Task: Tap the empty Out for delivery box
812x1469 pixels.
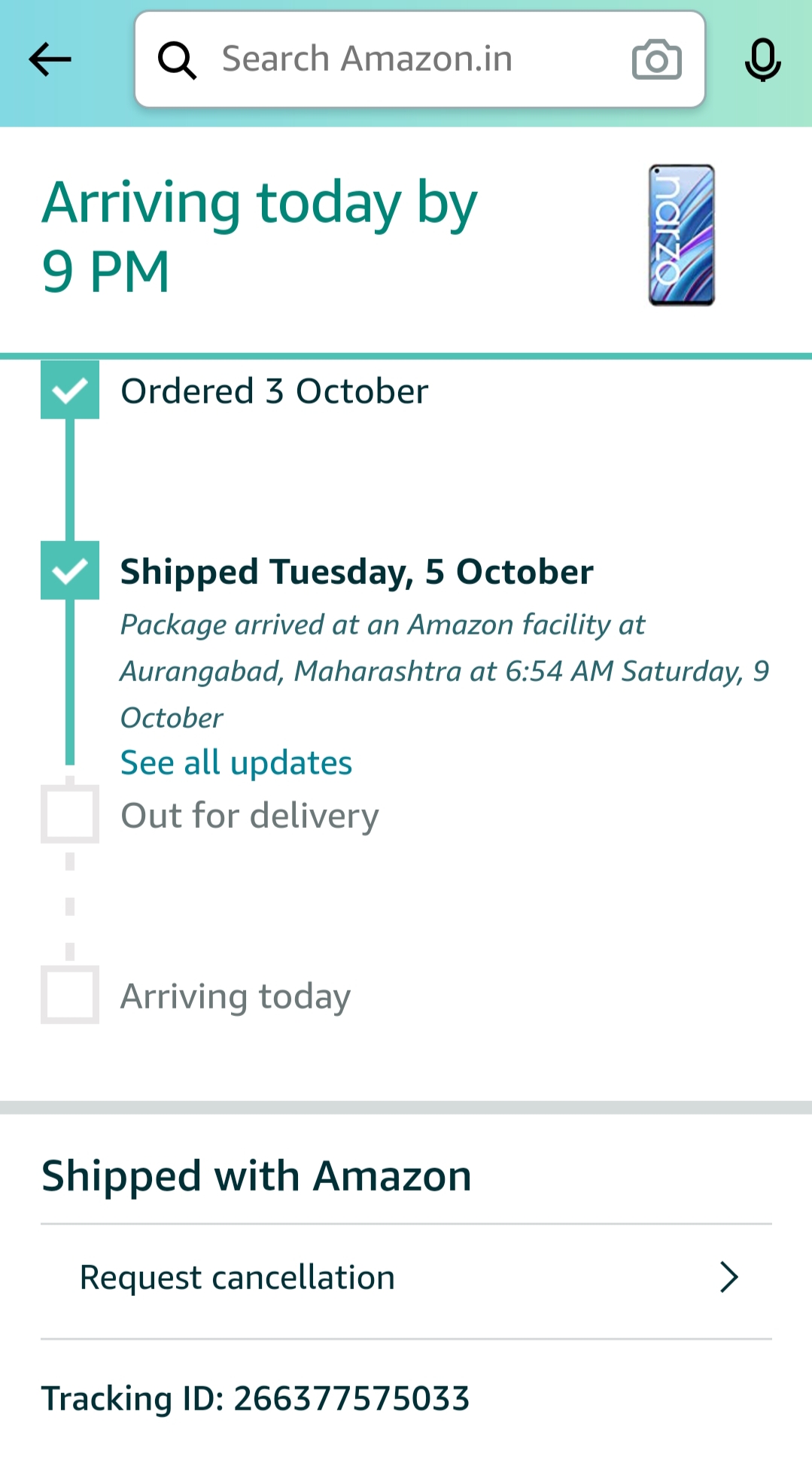Action: [70, 814]
